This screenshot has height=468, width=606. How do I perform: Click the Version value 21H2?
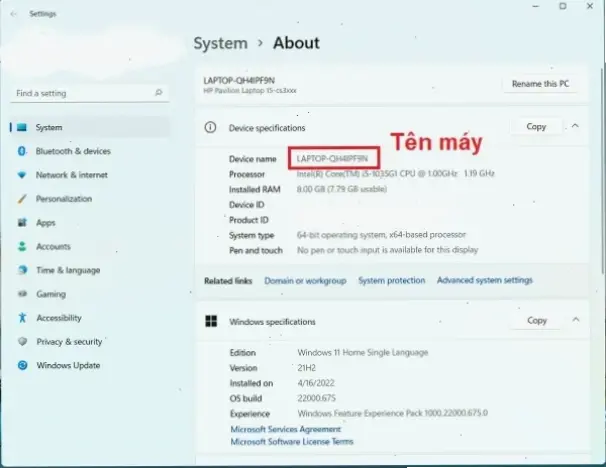(306, 368)
